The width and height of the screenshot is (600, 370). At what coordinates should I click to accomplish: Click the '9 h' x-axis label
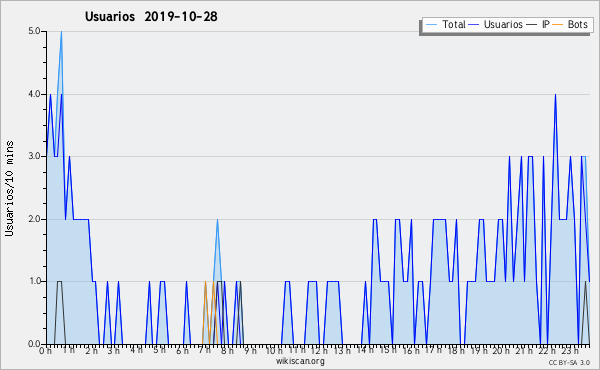coord(251,351)
